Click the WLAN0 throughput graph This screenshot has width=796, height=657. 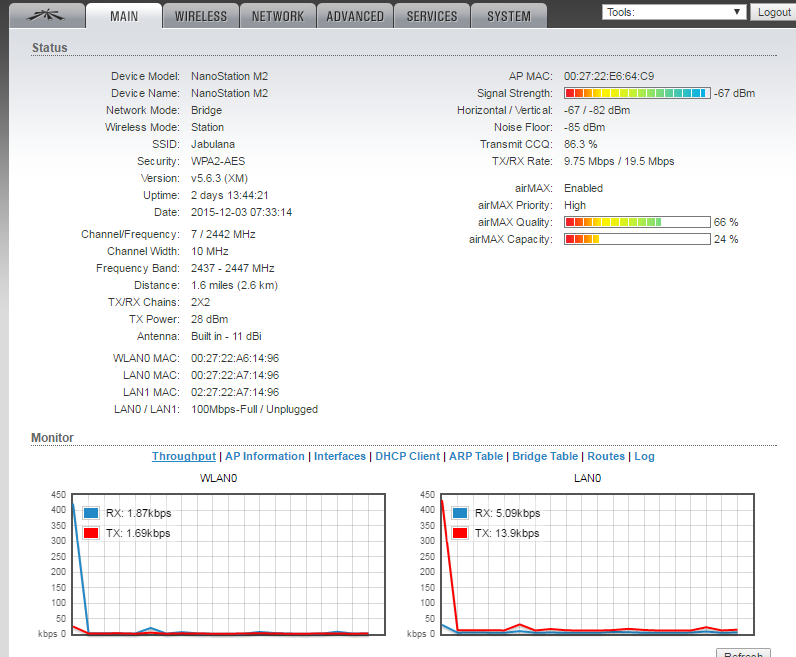click(228, 564)
